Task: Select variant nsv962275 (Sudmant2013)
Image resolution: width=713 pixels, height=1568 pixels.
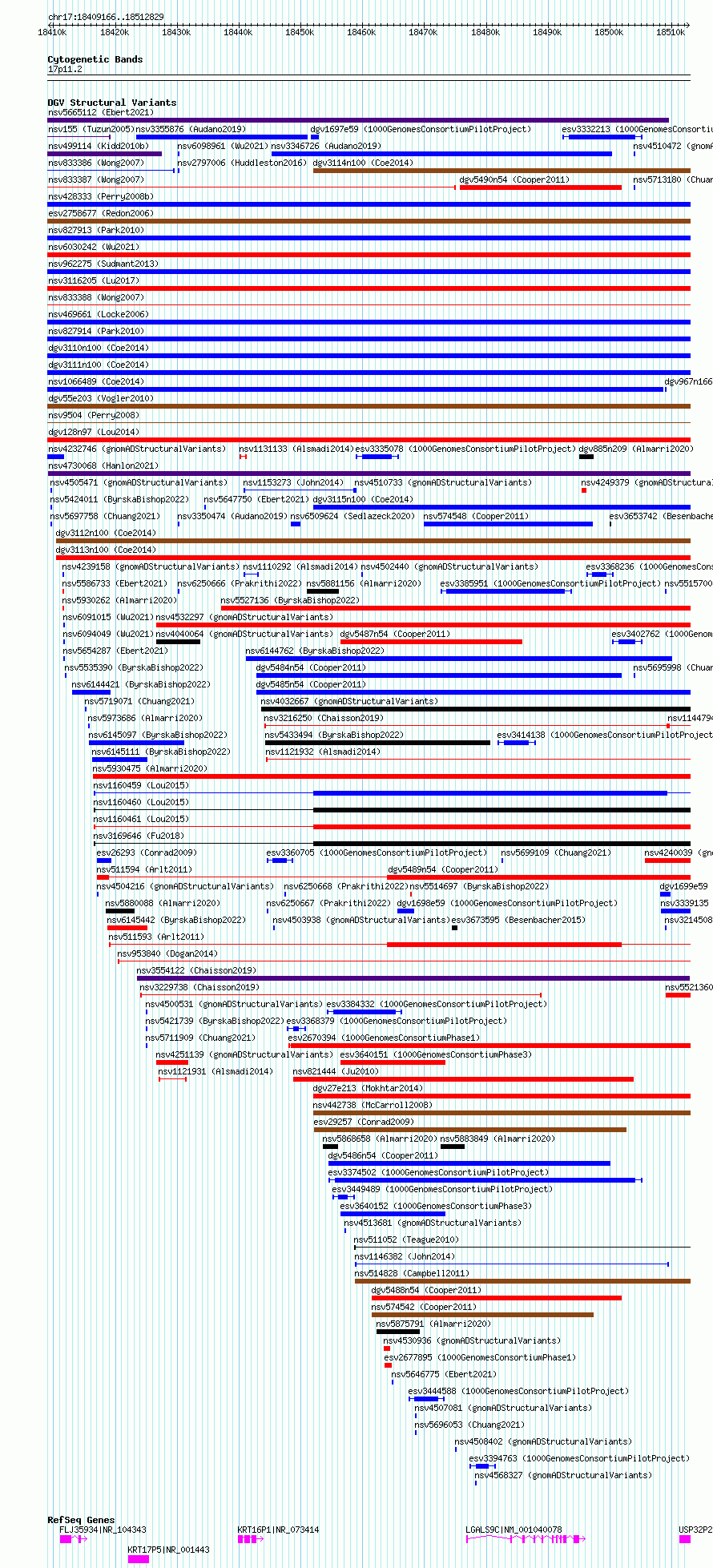Action: point(103,264)
